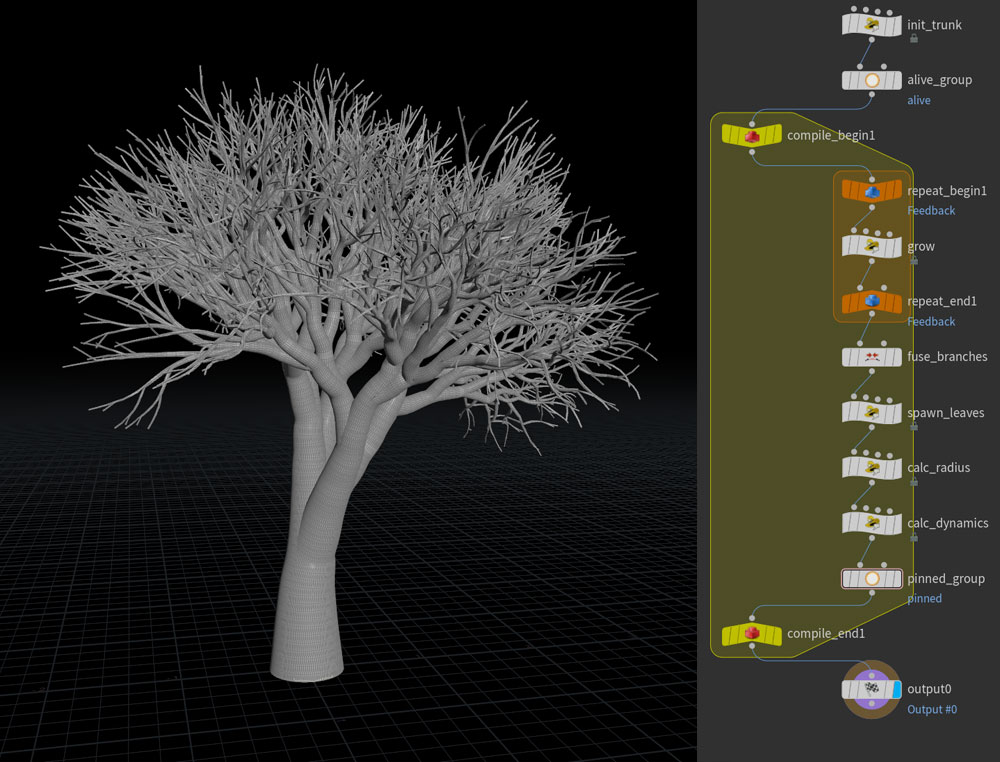Click the alive_group node icon
The width and height of the screenshot is (1000, 762).
(871, 80)
